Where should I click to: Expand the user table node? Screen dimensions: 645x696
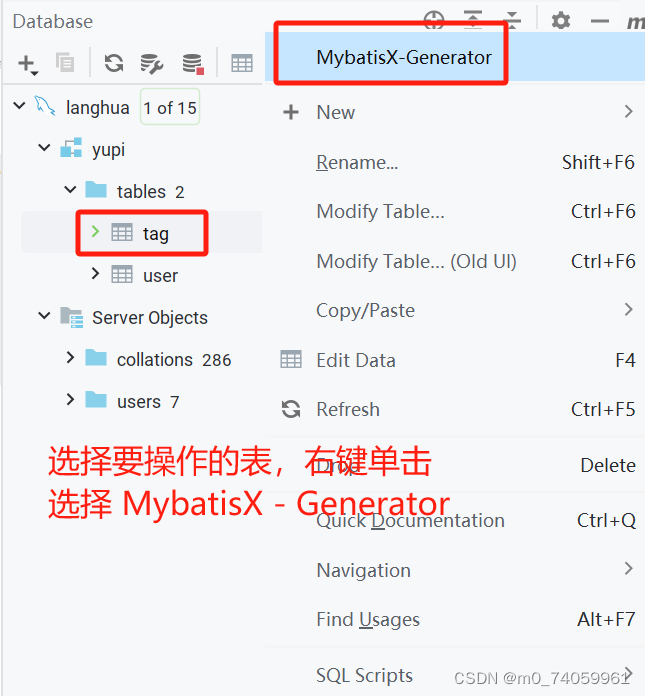95,273
